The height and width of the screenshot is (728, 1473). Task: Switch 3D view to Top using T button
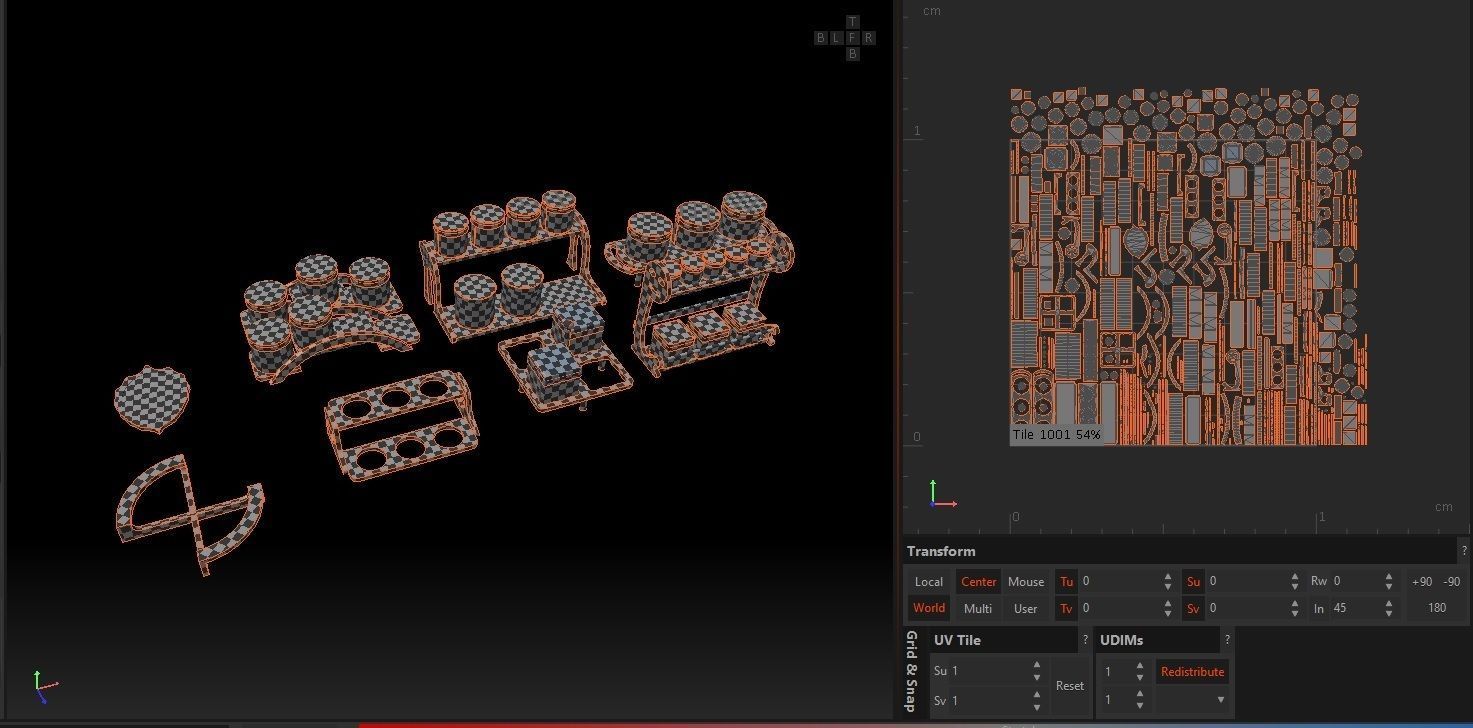coord(852,22)
